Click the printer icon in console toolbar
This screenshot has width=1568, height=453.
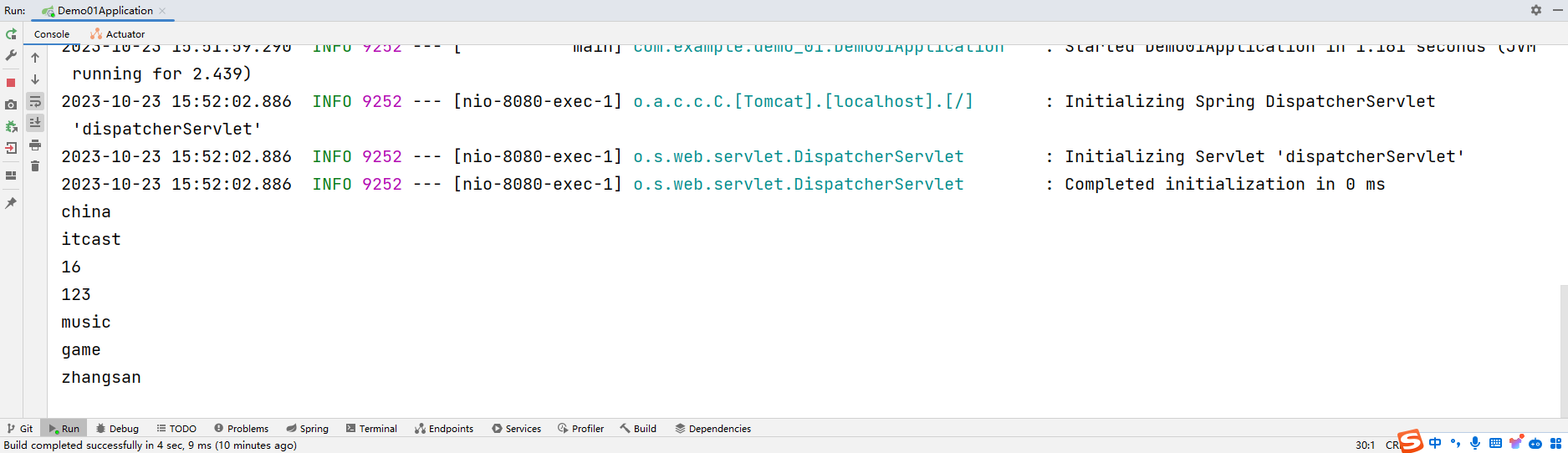coord(35,145)
